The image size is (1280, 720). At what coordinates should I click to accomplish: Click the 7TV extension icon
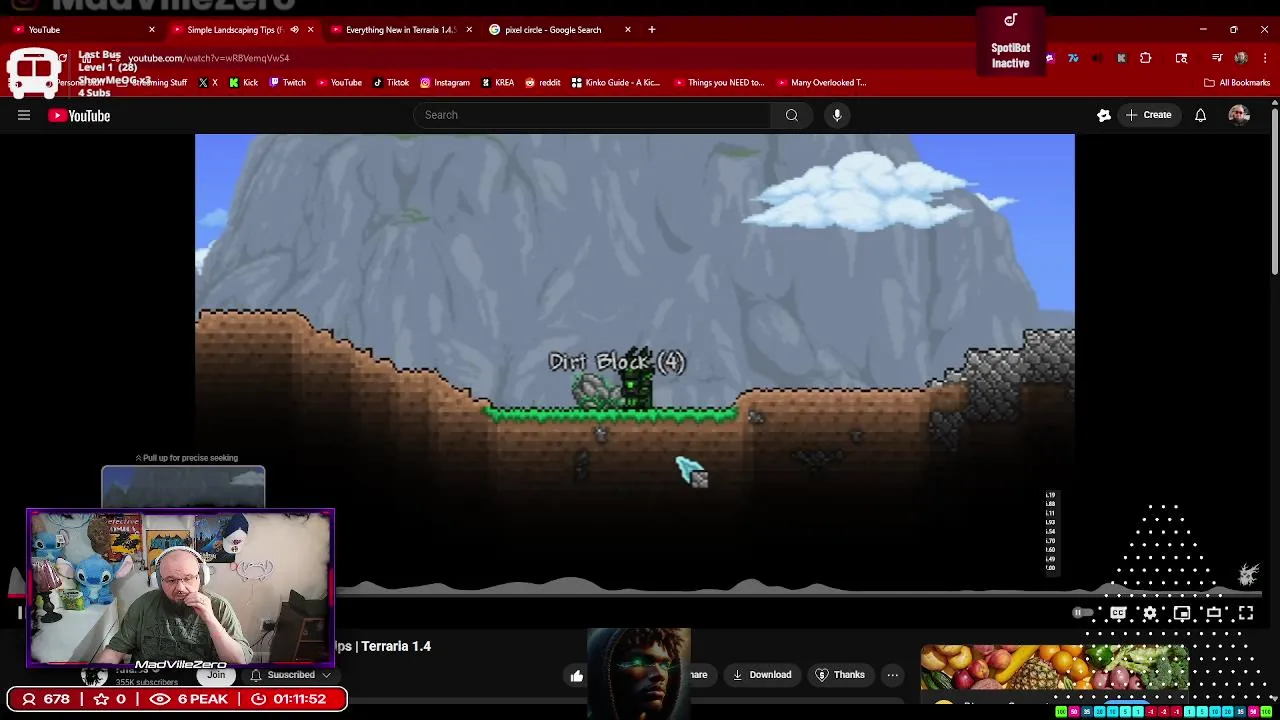tap(1073, 58)
